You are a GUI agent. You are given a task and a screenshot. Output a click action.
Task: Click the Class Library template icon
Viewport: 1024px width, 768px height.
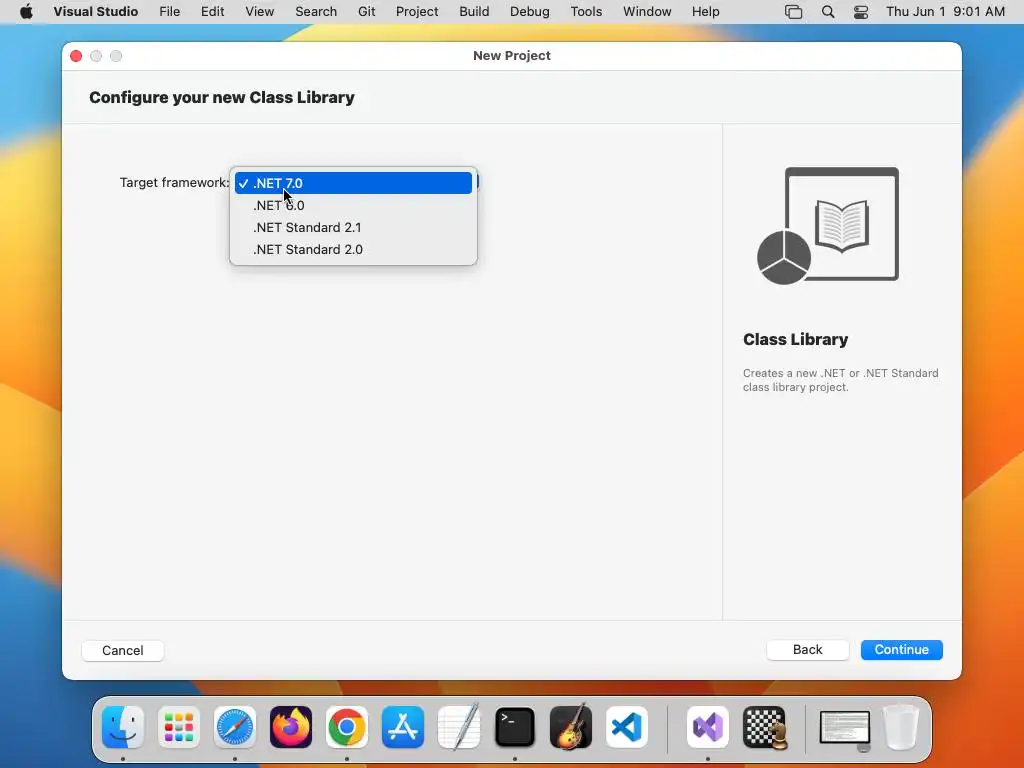(x=828, y=226)
